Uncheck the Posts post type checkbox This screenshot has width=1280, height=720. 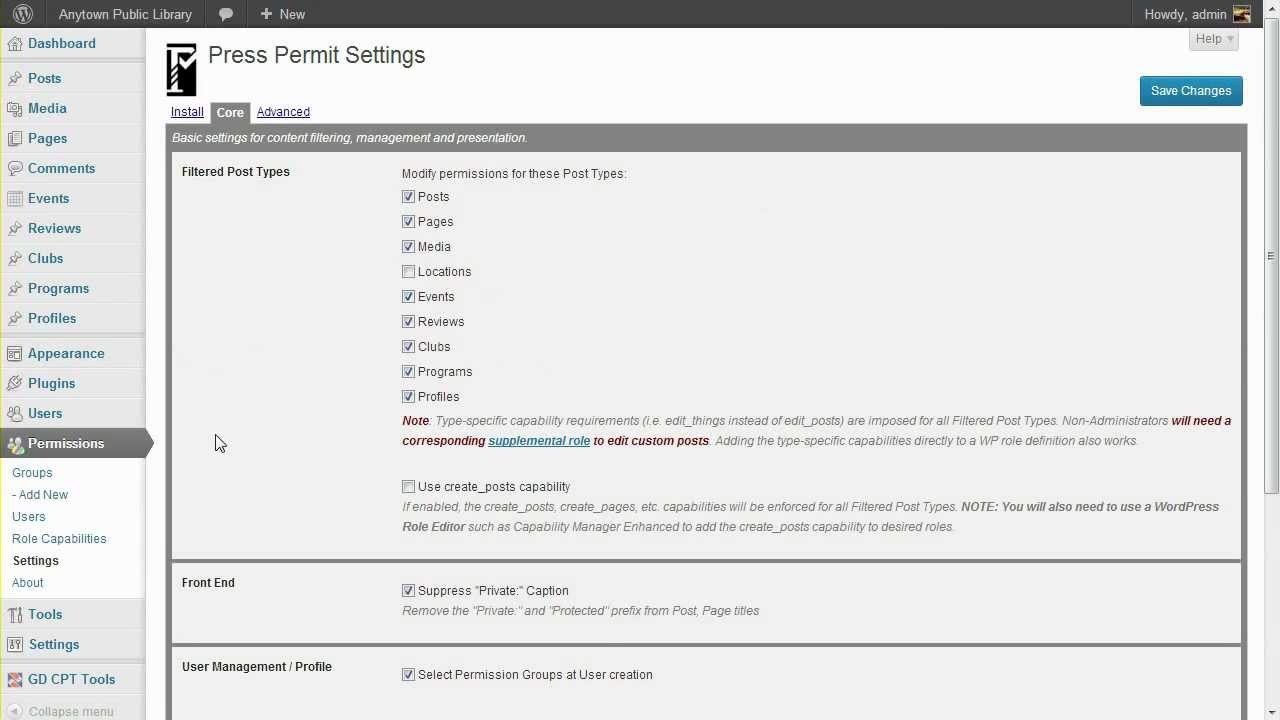click(x=408, y=197)
